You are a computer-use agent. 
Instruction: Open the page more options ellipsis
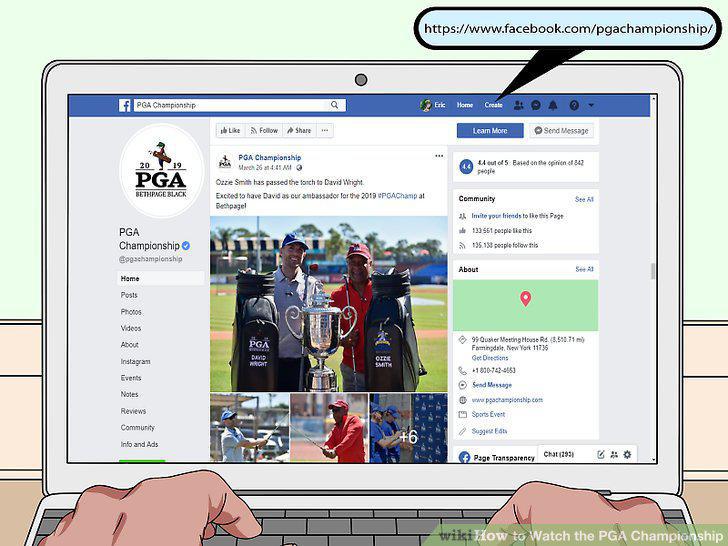click(325, 130)
